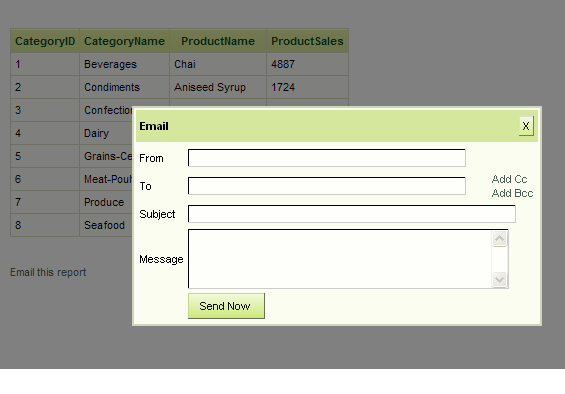Select the Seafood category cell
Screen dimensions: 565x394
[x=106, y=225]
